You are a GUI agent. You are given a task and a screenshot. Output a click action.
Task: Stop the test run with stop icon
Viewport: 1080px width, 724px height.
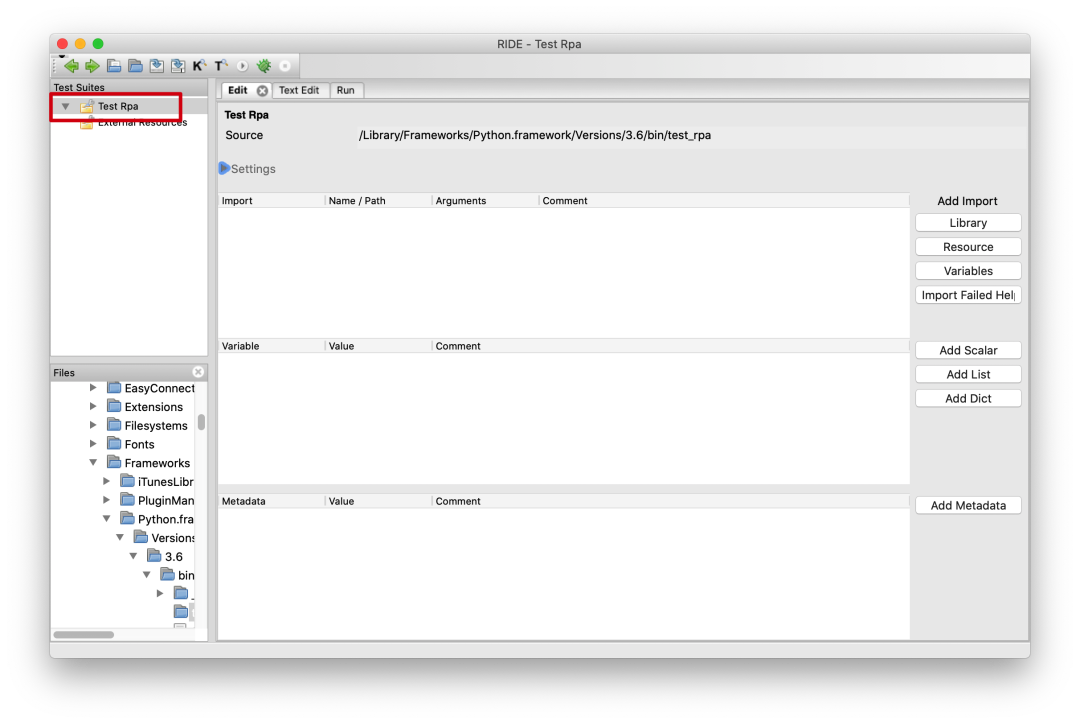click(x=285, y=66)
